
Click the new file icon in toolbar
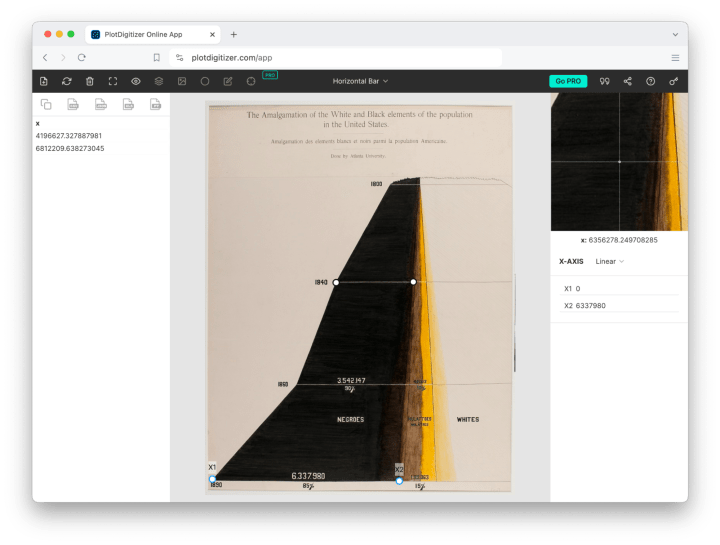click(x=44, y=81)
